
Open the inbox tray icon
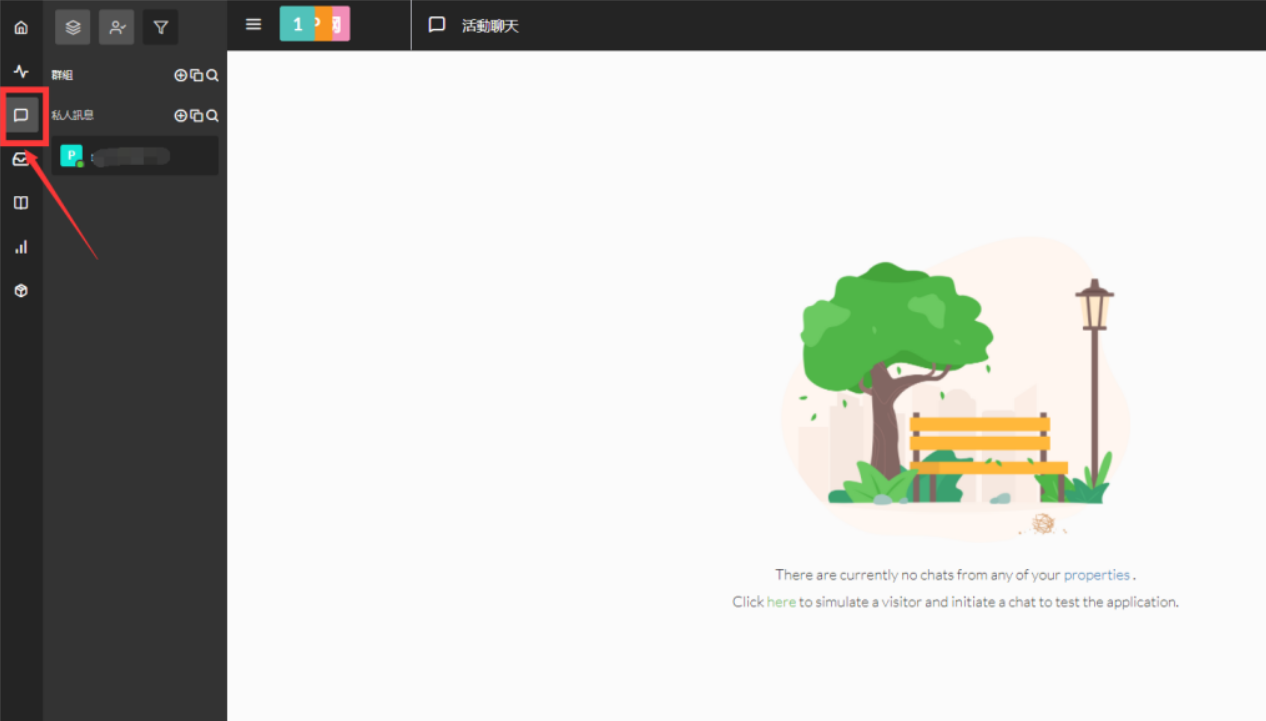tap(21, 159)
